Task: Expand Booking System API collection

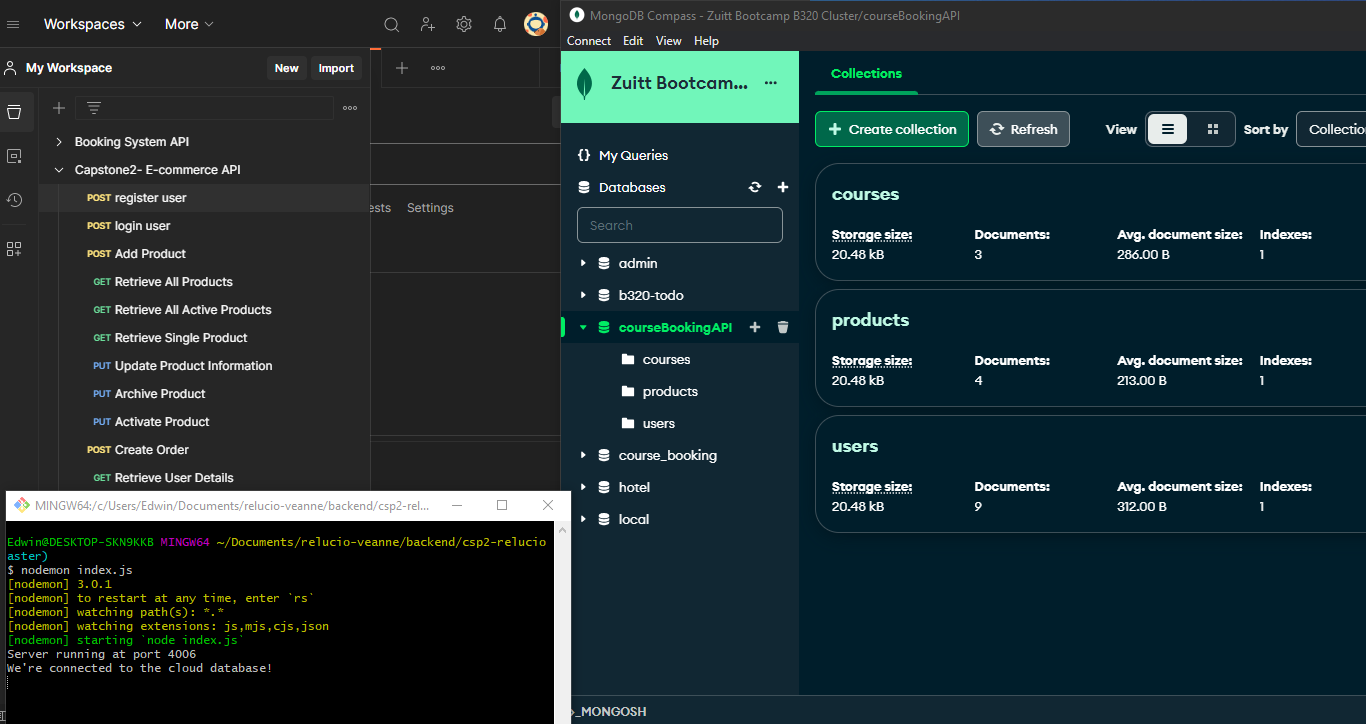Action: [59, 142]
